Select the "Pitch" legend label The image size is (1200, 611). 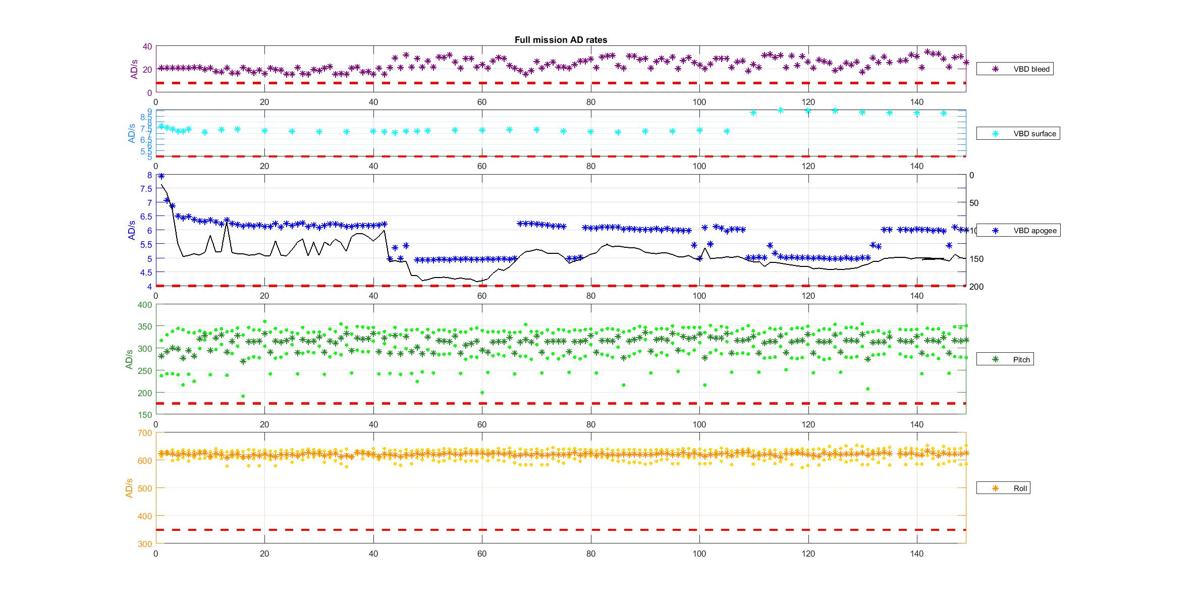(1023, 358)
